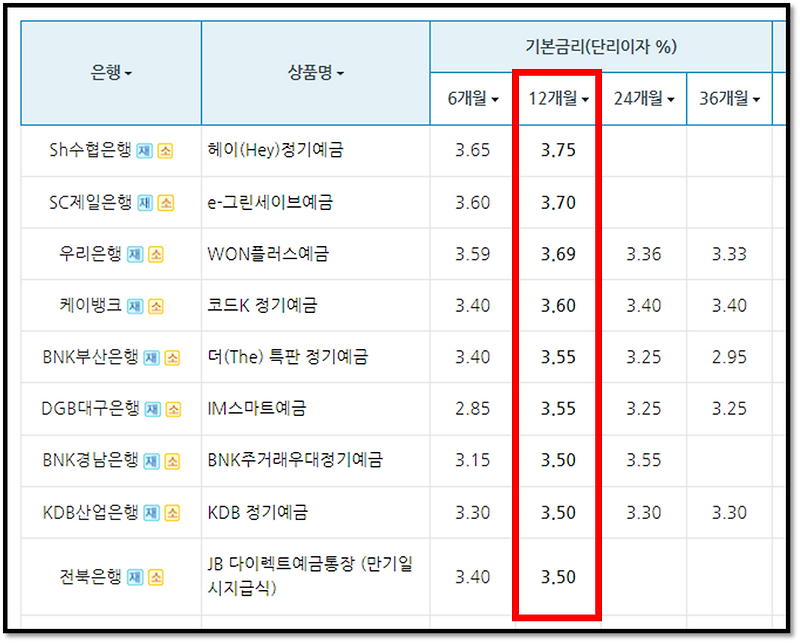
Task: Click the yellow 소 badge for 전북은행
Action: coord(156,577)
